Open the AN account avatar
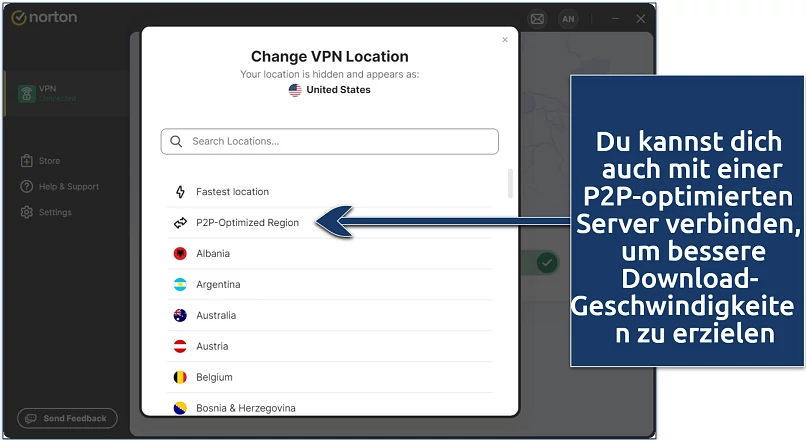The height and width of the screenshot is (440, 806). [568, 19]
